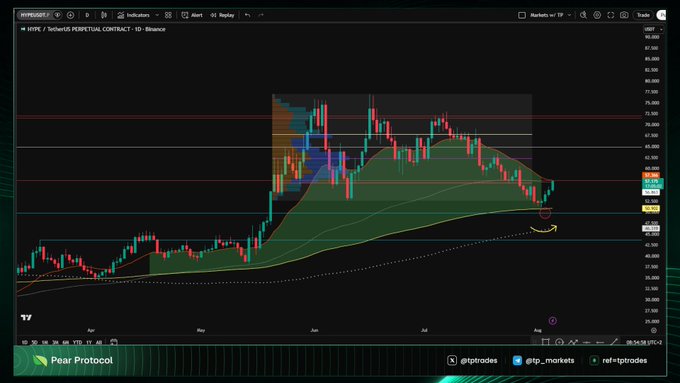The image size is (680, 383).
Task: Select the zigzag path drawing tool
Action: (573, 342)
